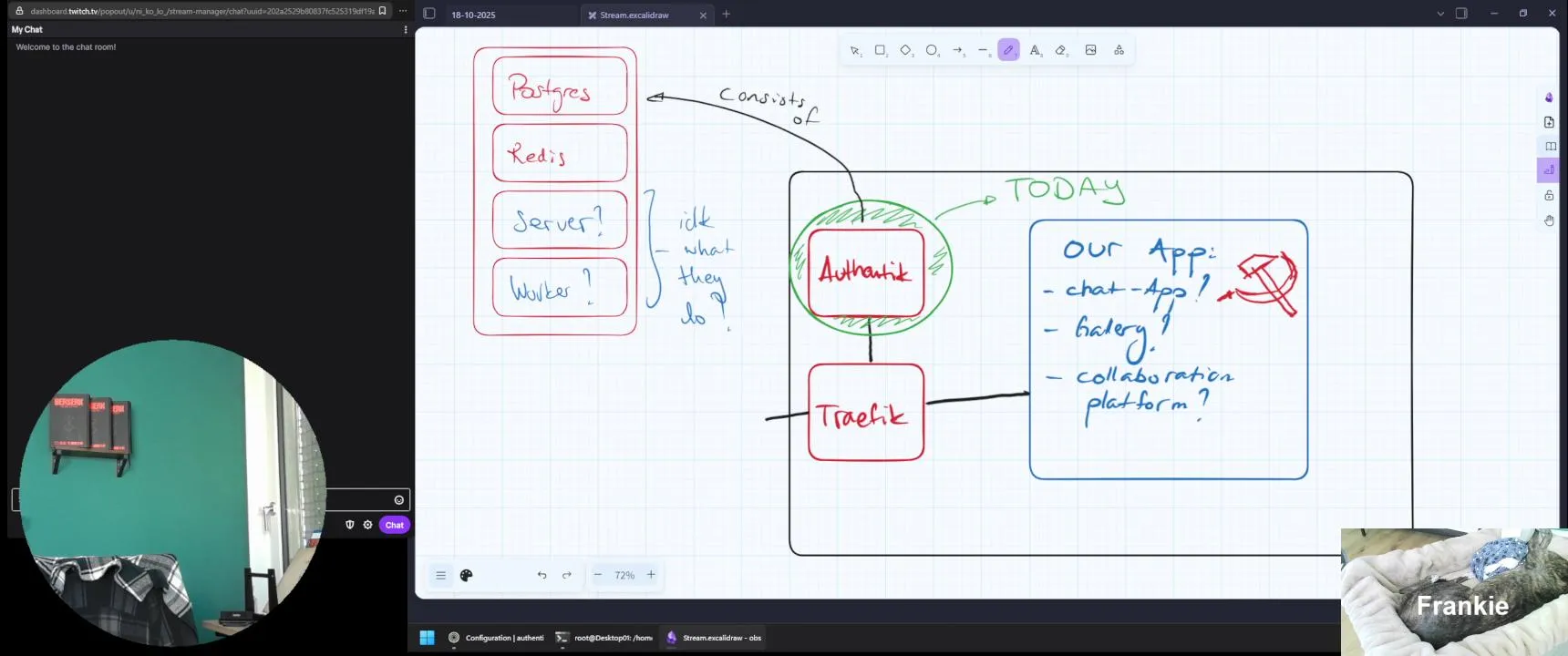
Task: Send message with Chat button
Action: coord(395,525)
